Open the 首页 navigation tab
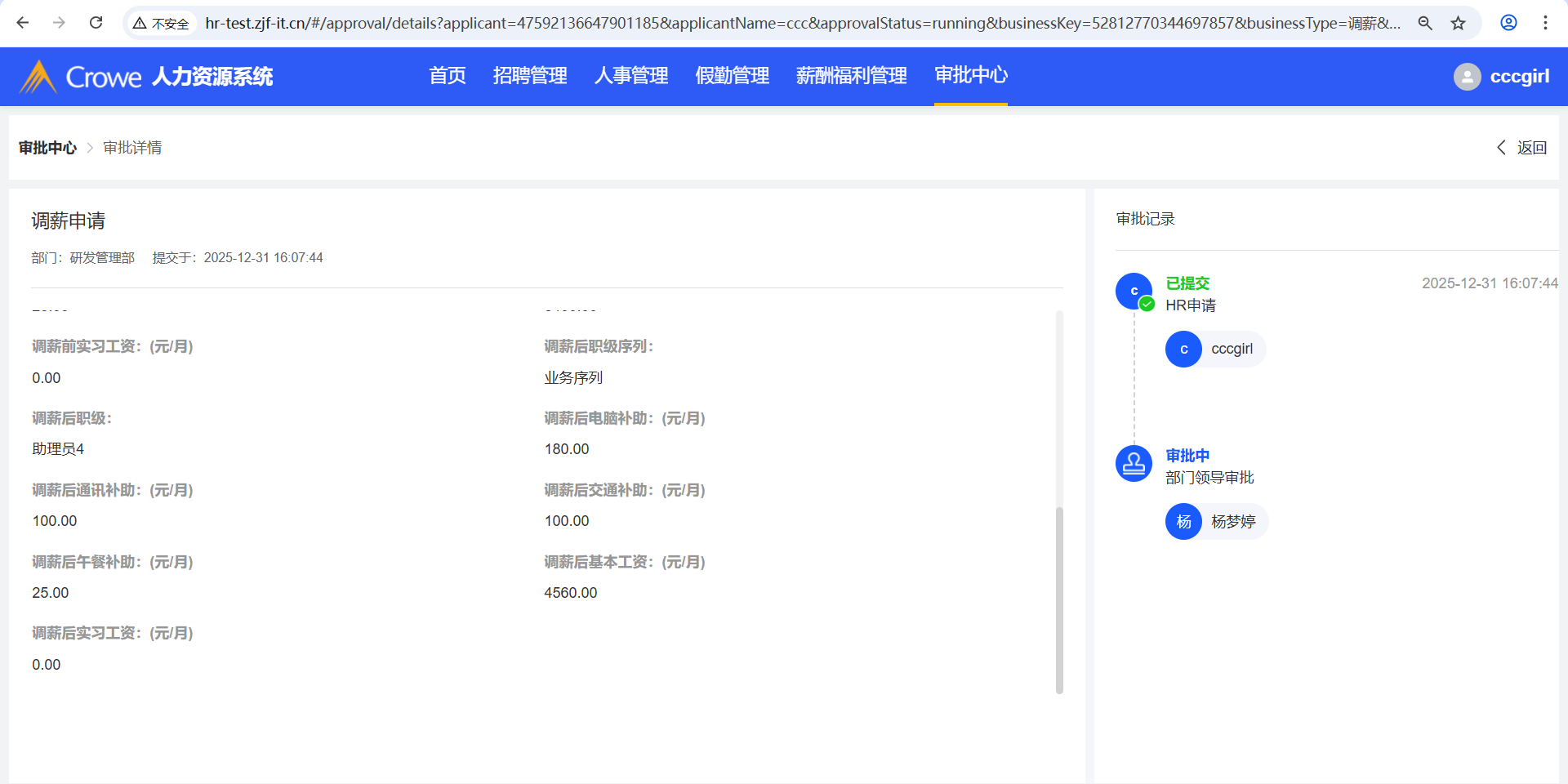Image resolution: width=1568 pixels, height=784 pixels. (x=448, y=76)
